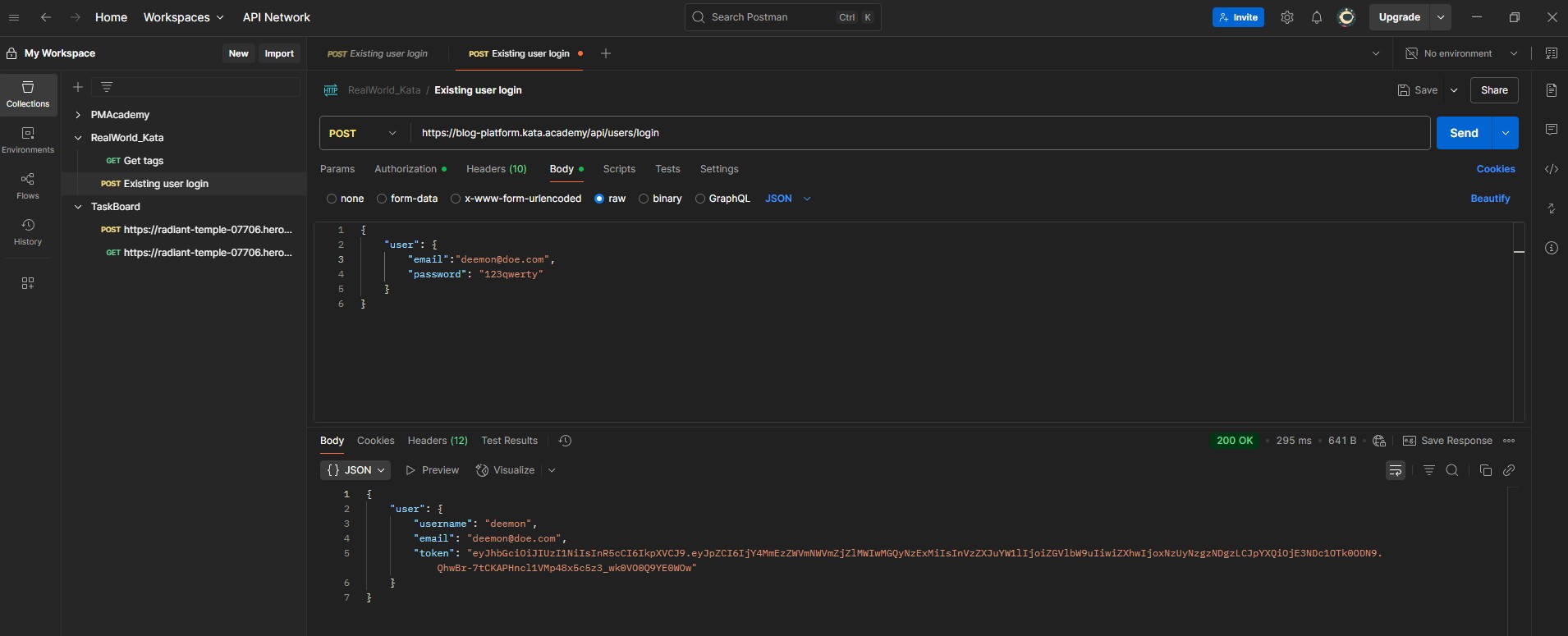
Task: Switch to the request Headers (10) tab
Action: tap(497, 169)
